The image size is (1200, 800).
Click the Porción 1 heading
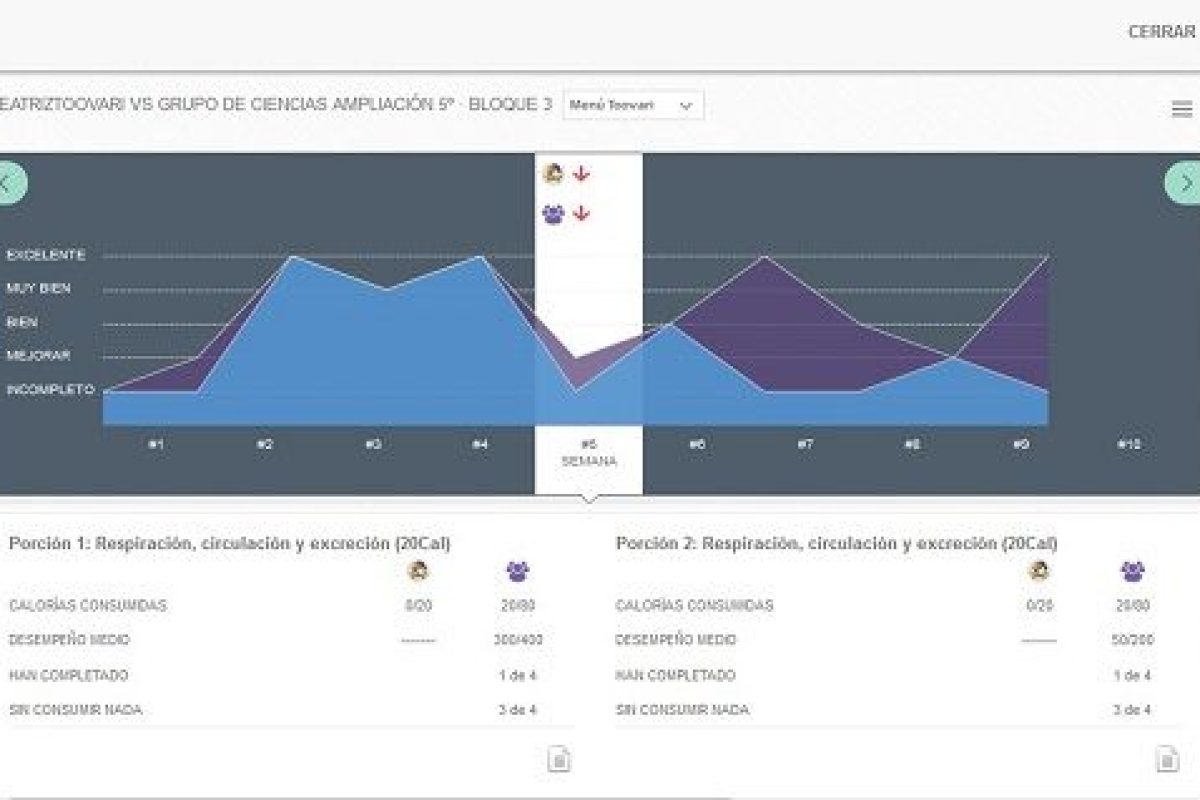click(230, 544)
